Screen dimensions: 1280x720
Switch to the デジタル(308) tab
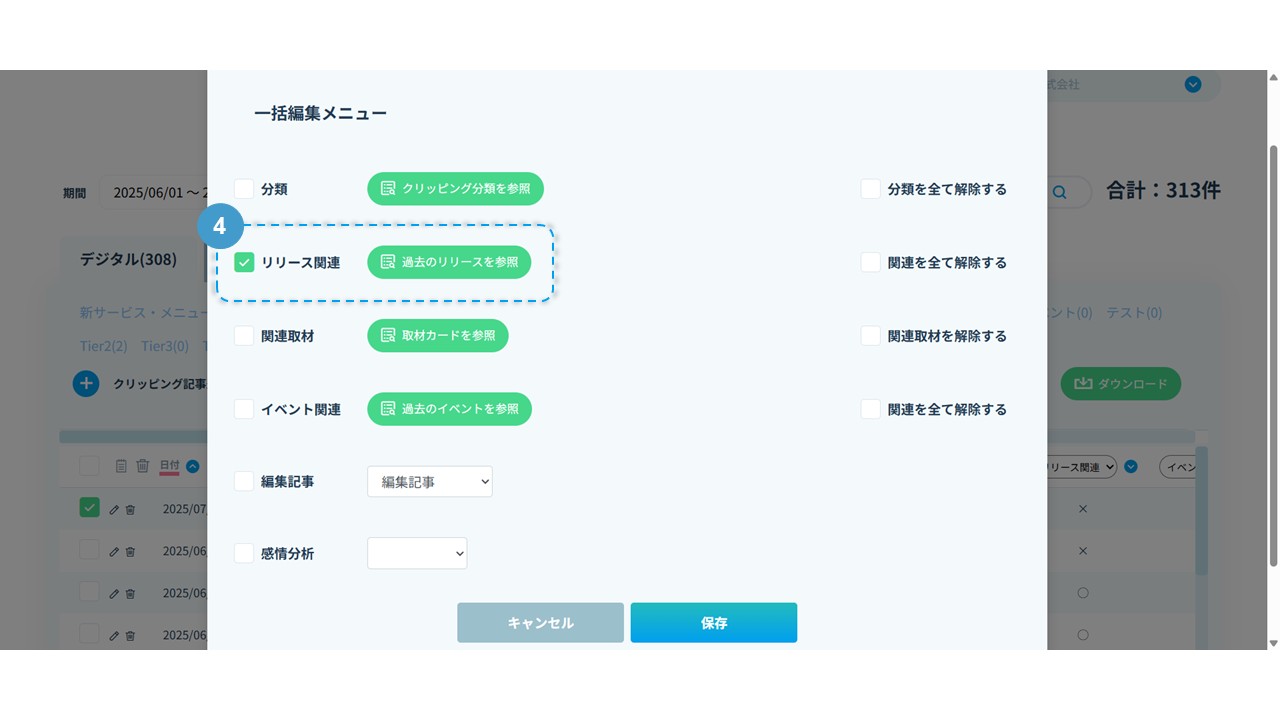[128, 259]
